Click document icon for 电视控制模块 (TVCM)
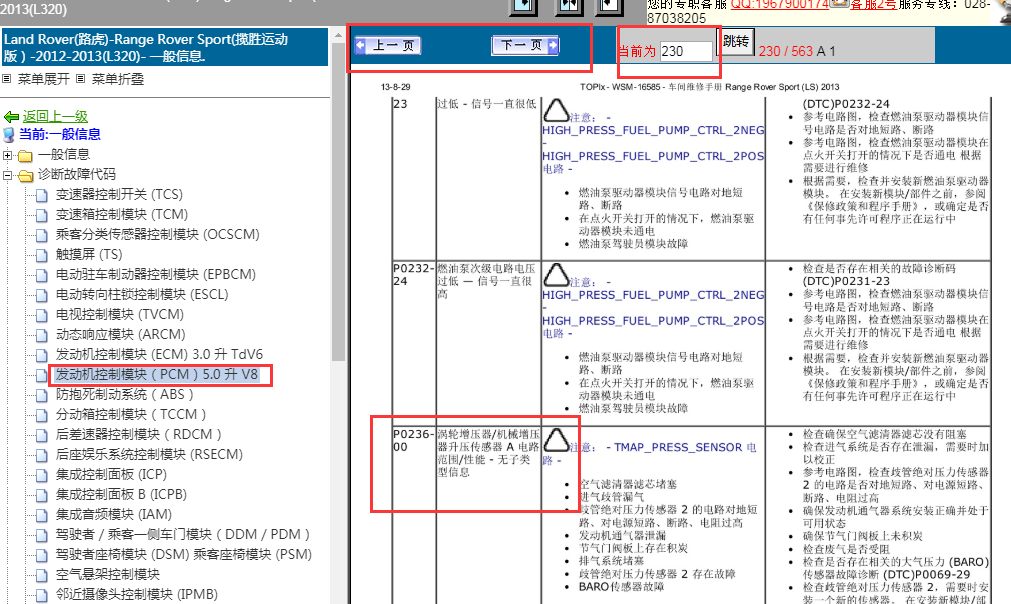Image resolution: width=1011 pixels, height=604 pixels. point(42,315)
